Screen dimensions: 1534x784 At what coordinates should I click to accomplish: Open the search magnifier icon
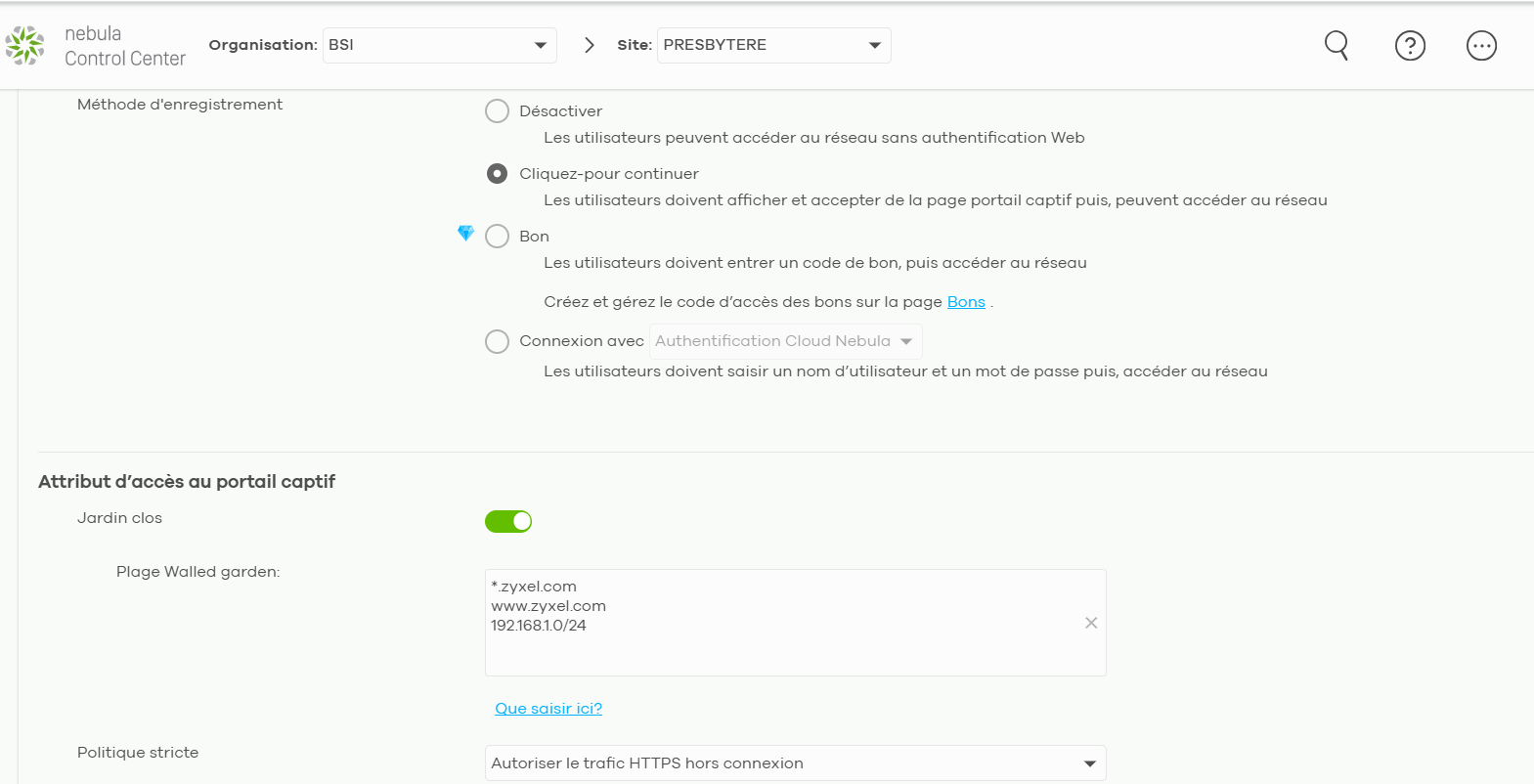pyautogui.click(x=1337, y=45)
